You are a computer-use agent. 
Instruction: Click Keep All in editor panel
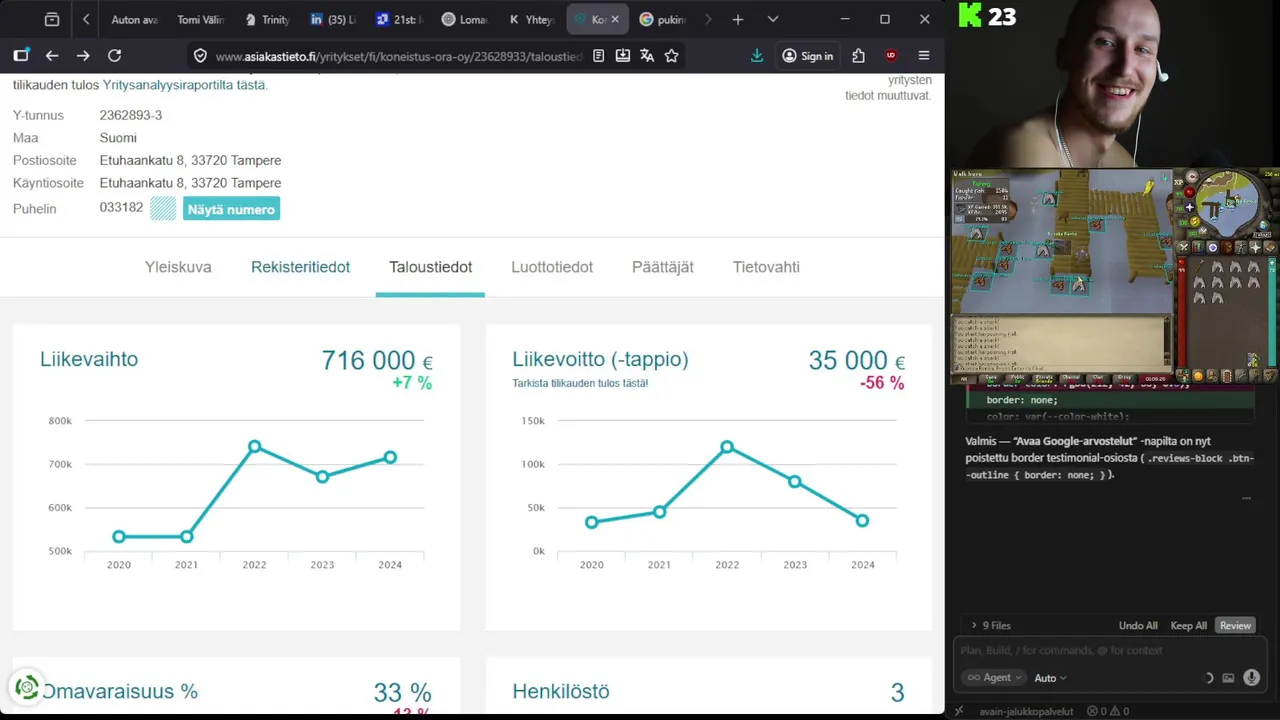click(x=1188, y=625)
